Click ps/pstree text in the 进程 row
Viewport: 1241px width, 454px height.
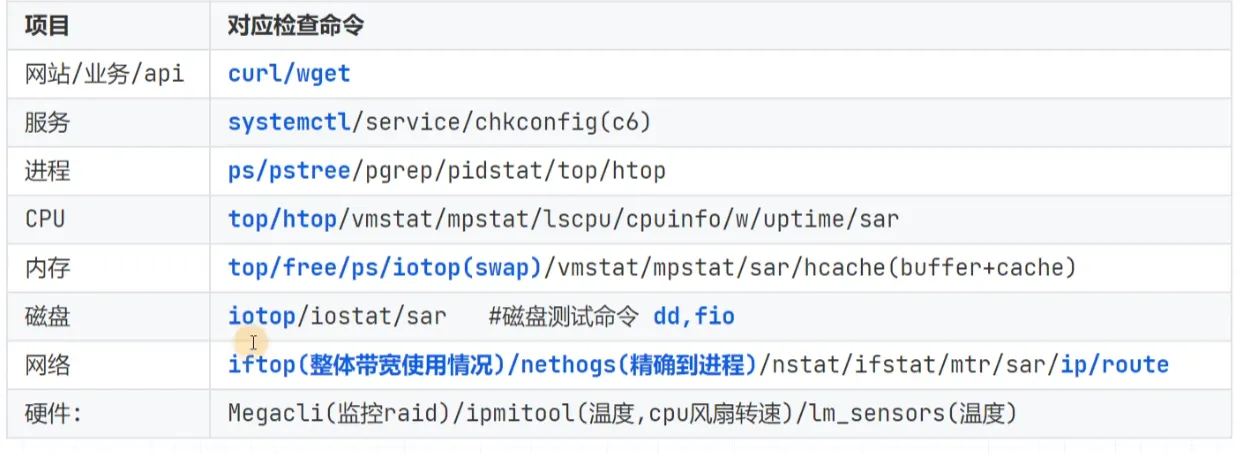289,171
